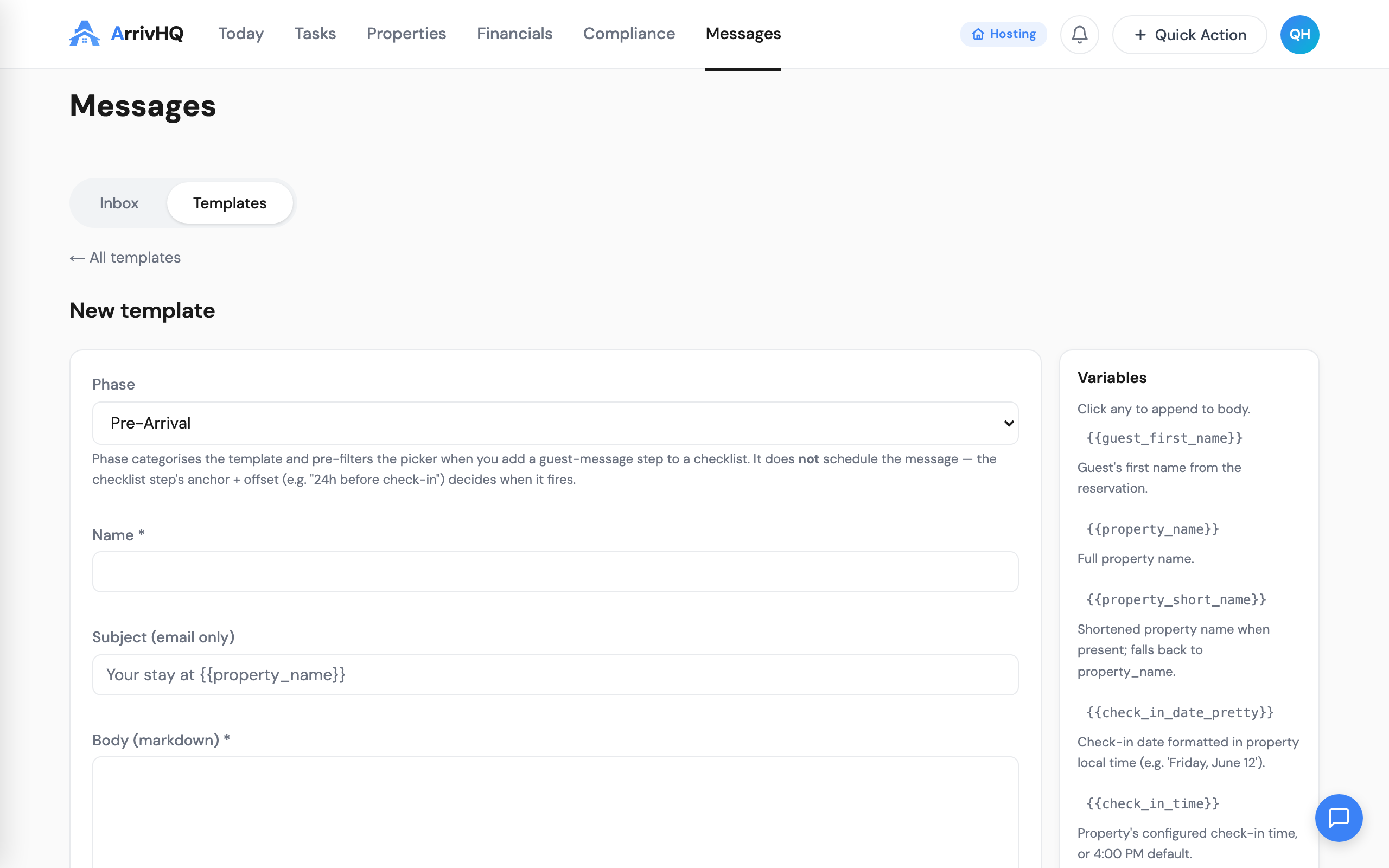Open the chat support bubble

point(1339,818)
